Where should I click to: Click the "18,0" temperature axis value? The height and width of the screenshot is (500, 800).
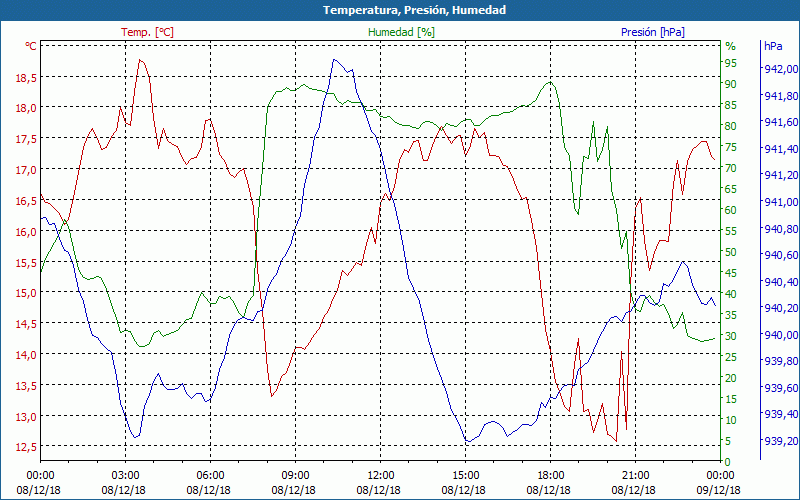point(27,108)
